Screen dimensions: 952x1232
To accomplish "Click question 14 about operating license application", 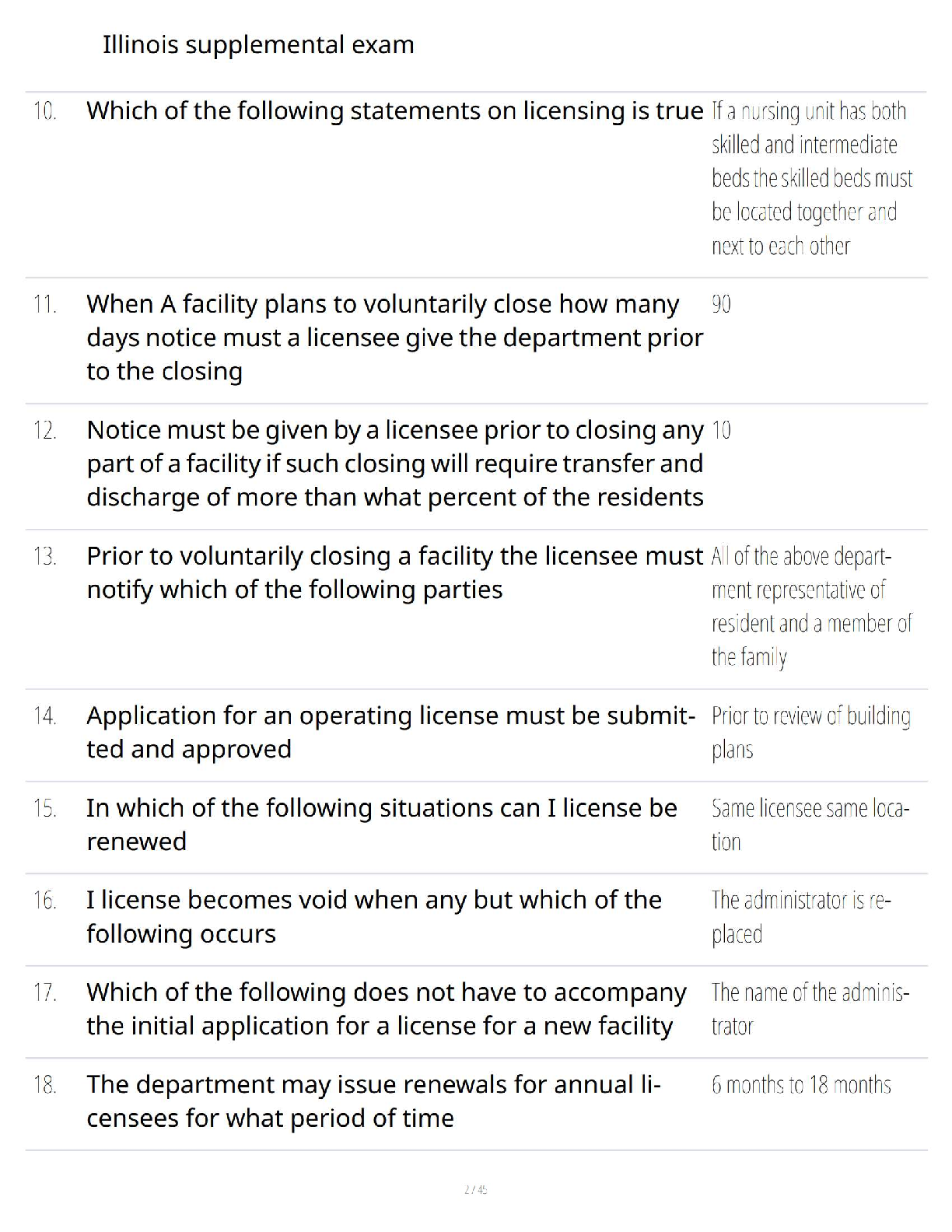I will [x=390, y=733].
